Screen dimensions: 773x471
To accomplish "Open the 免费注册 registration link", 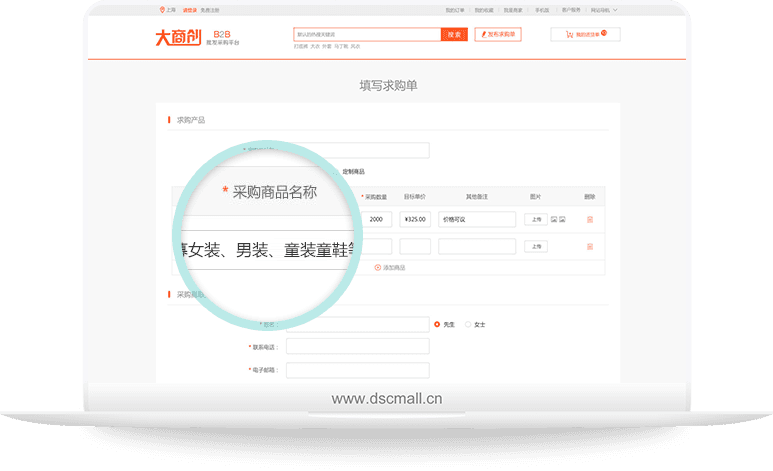I will click(210, 10).
